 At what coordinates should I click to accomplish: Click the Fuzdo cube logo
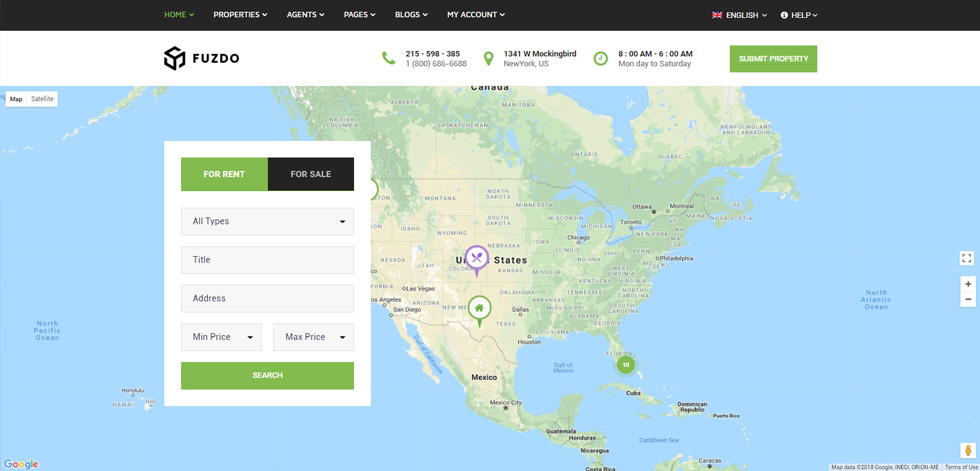(x=174, y=58)
